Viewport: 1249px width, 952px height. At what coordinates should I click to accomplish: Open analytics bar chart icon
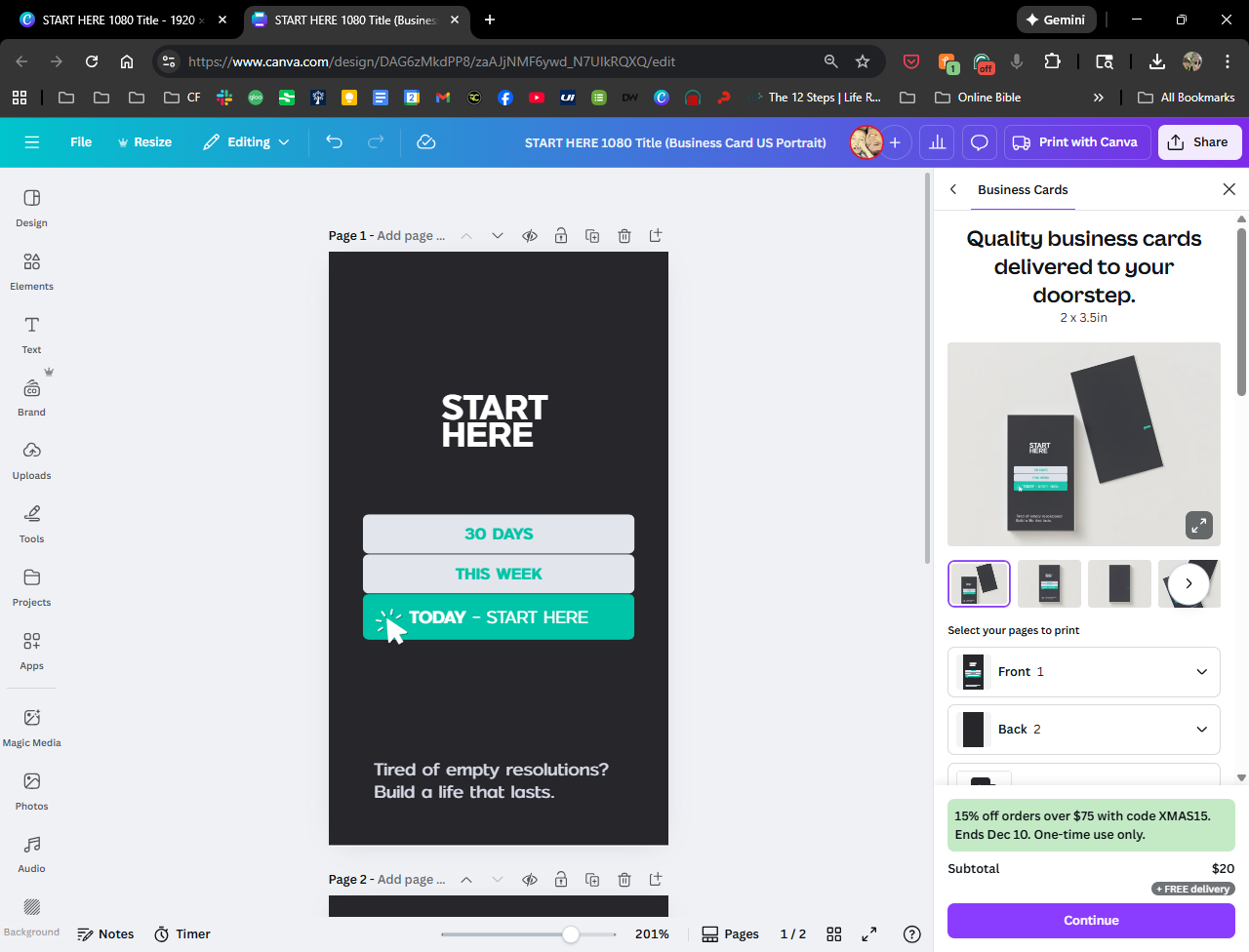coord(937,142)
